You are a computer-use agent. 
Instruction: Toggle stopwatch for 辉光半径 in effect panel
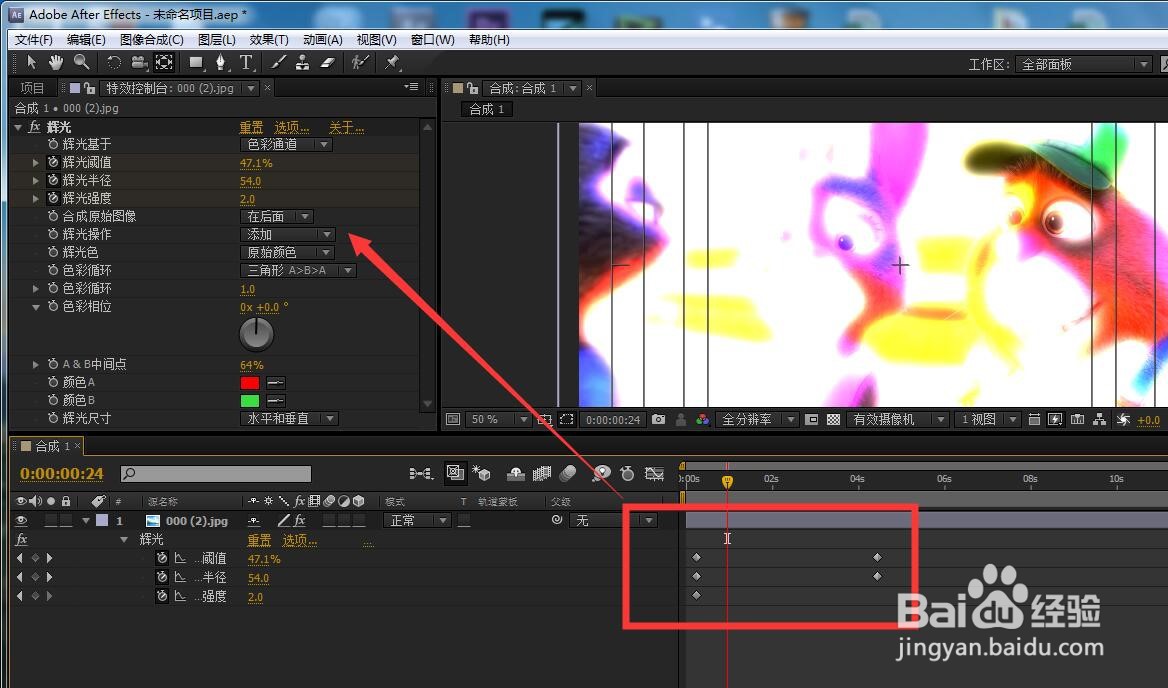pos(53,179)
